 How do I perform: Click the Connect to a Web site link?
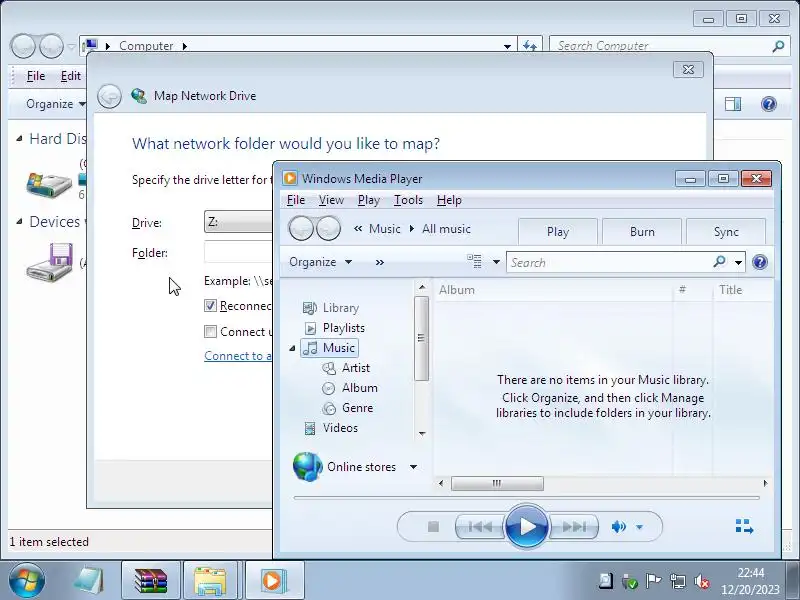[238, 356]
